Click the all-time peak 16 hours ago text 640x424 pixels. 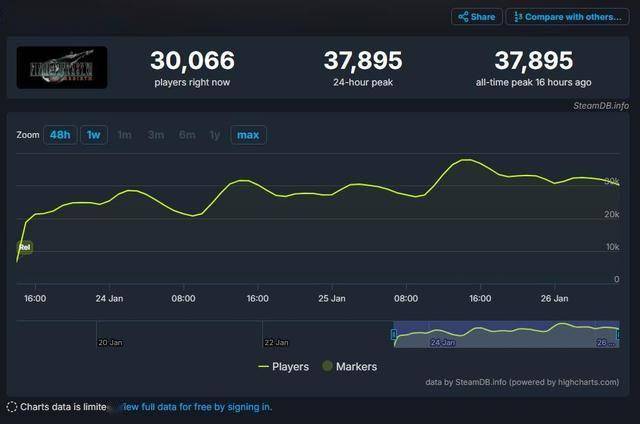pyautogui.click(x=533, y=82)
